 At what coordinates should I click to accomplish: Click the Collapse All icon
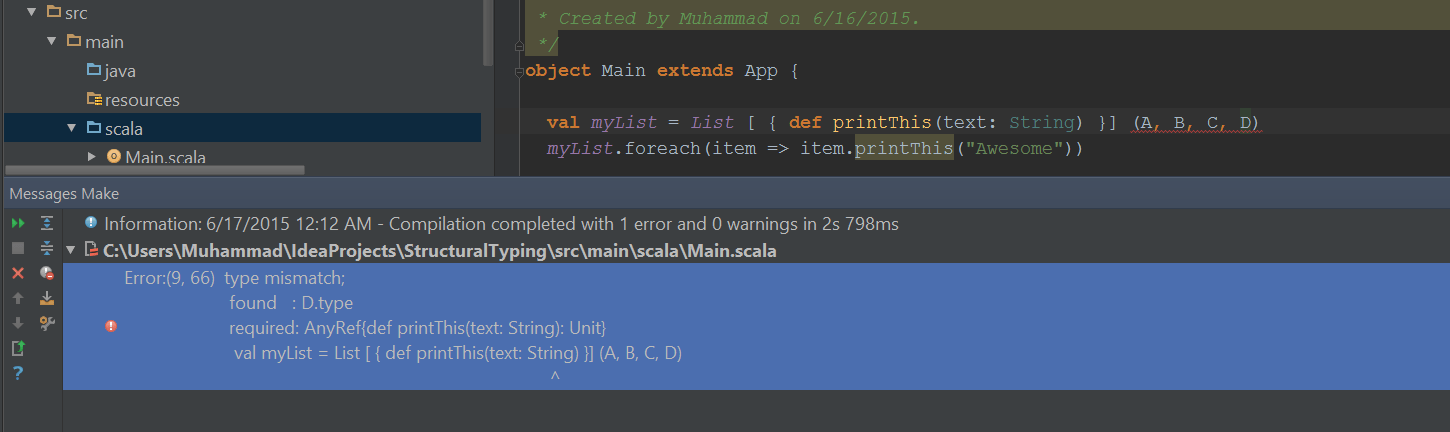coord(46,248)
